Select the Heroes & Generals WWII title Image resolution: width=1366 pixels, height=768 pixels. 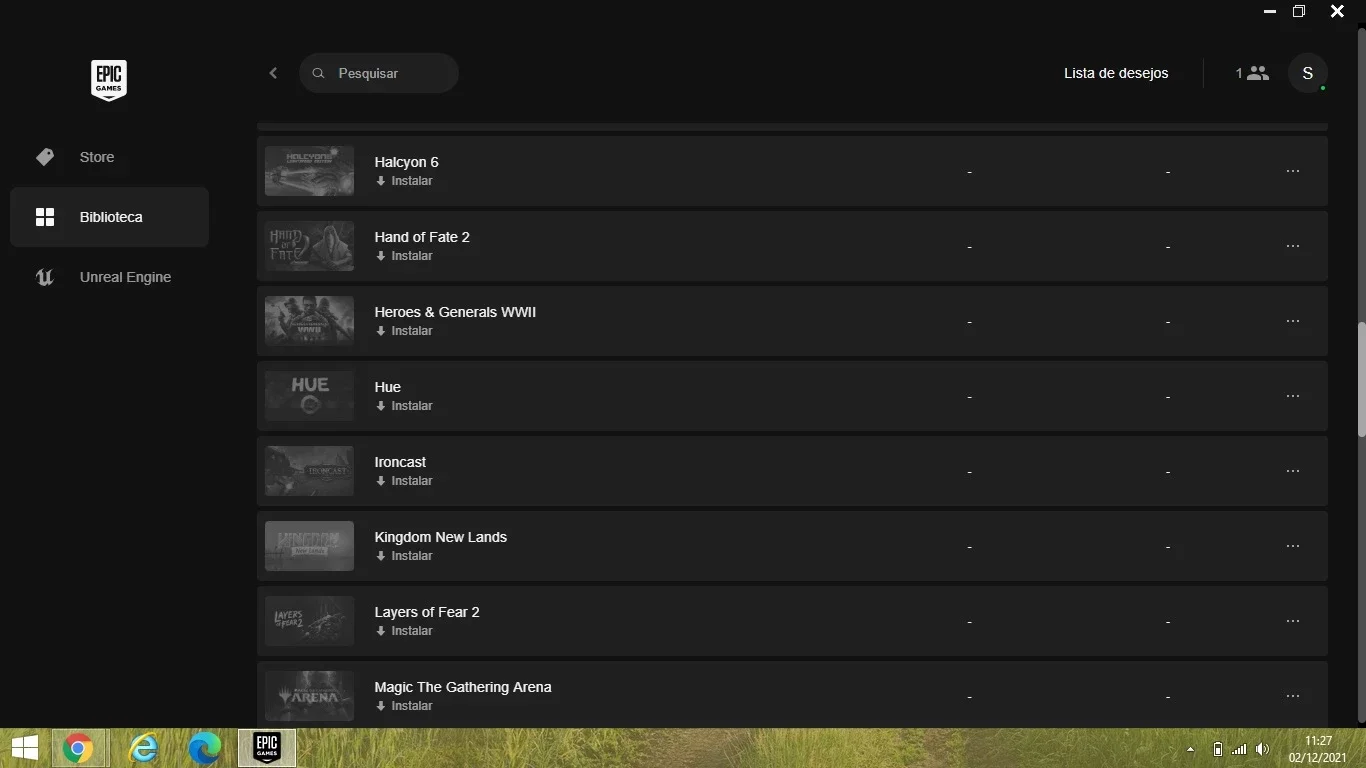point(455,312)
